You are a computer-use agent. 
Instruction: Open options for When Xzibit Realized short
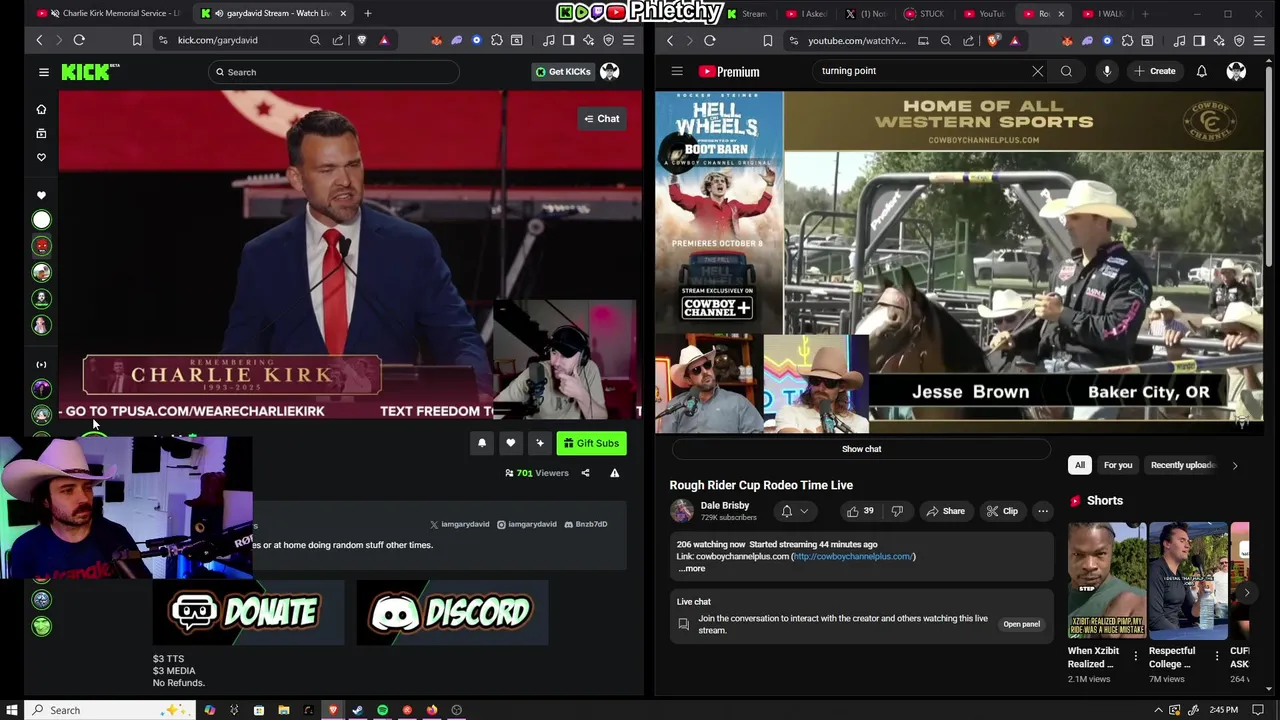click(x=1135, y=656)
